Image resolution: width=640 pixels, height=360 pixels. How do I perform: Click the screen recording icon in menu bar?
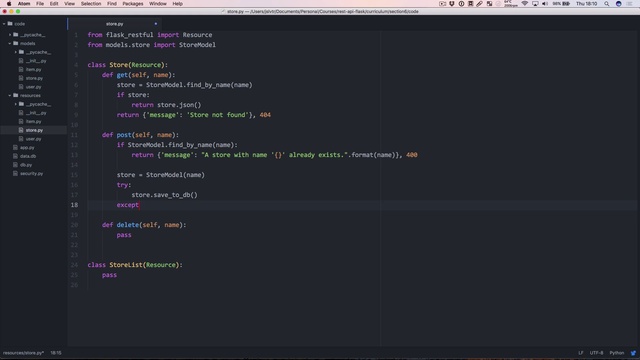coord(442,4)
